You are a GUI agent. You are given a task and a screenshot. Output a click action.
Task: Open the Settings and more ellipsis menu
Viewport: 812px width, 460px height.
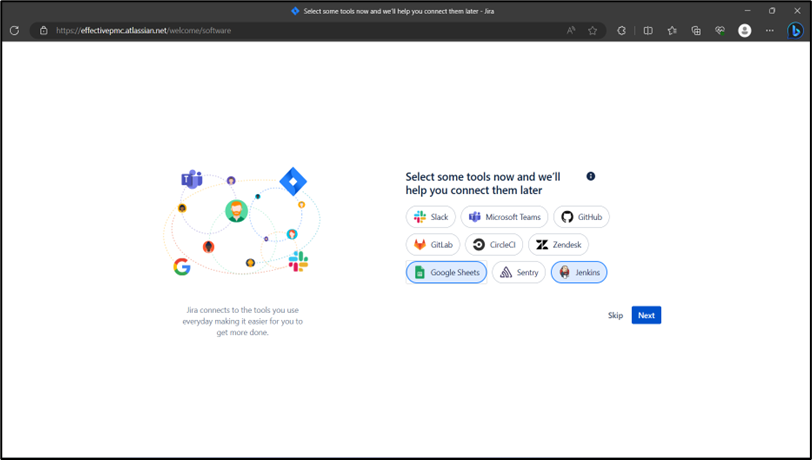point(770,31)
